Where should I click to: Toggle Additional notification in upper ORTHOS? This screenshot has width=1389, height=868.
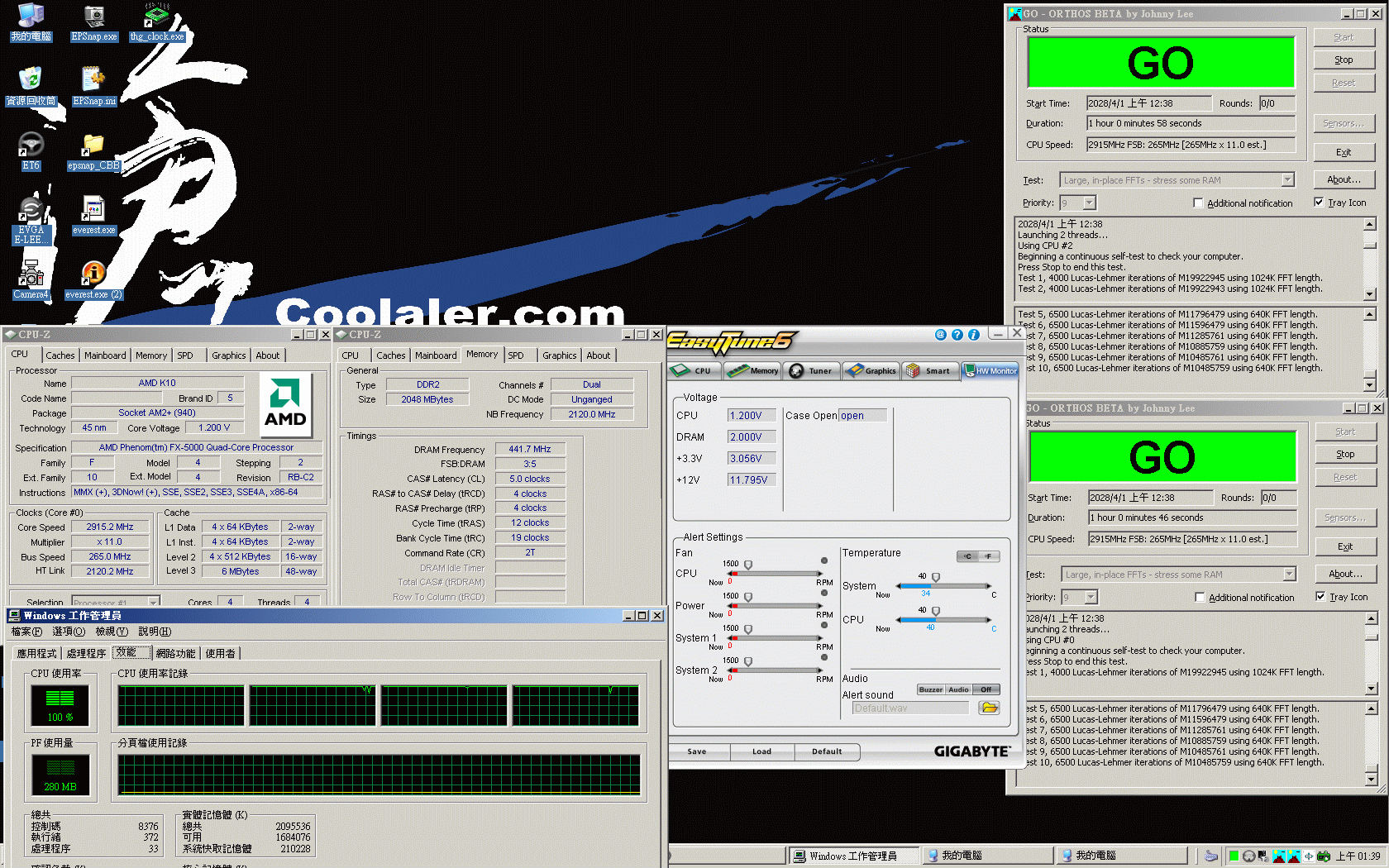coord(1197,203)
